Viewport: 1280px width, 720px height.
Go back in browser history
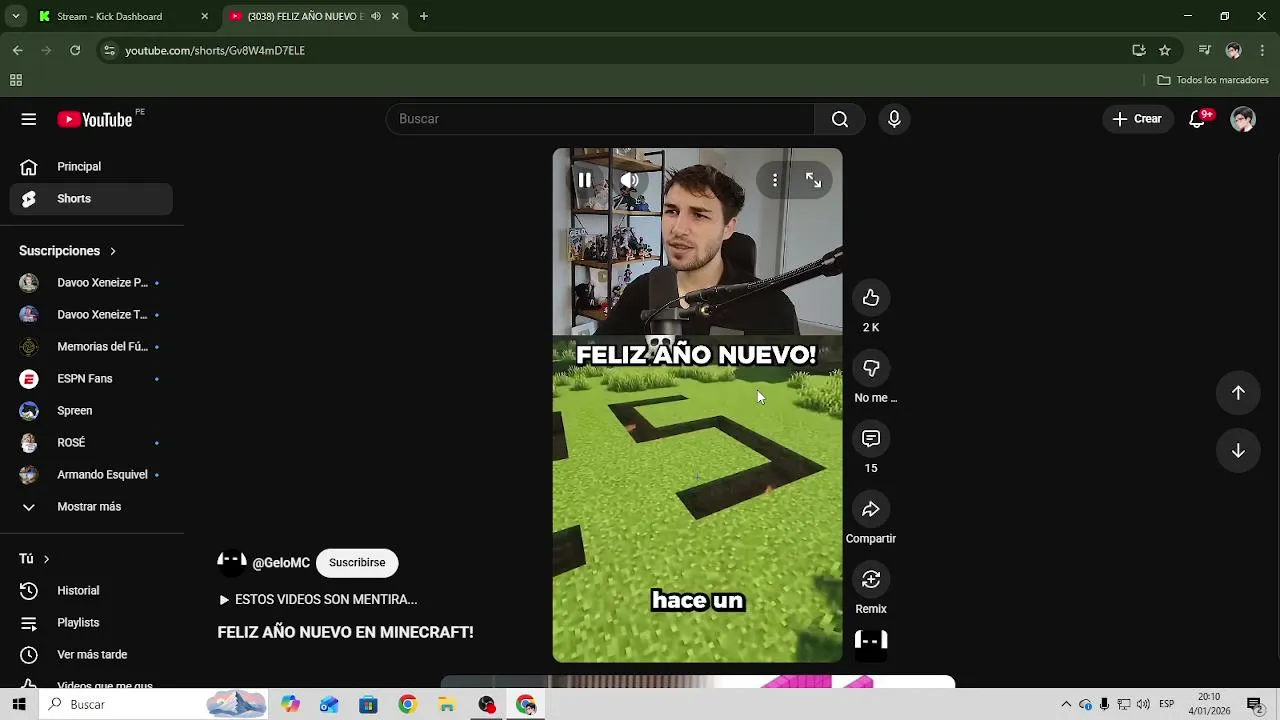pyautogui.click(x=17, y=50)
